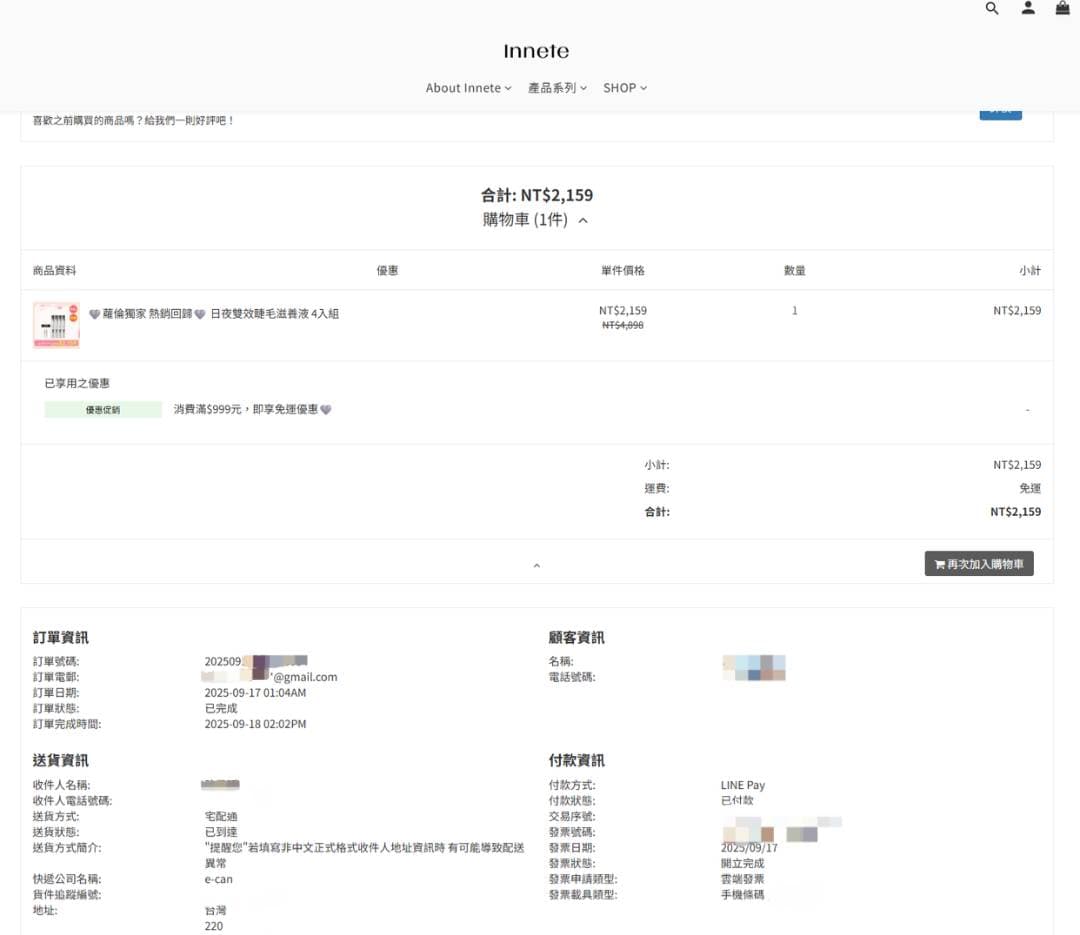Viewport: 1080px width, 935px height.
Task: Open the search magnifier icon
Action: [x=992, y=8]
